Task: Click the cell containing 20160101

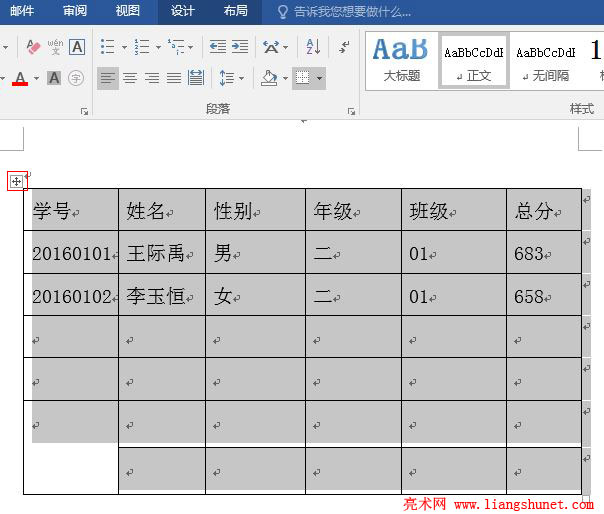Action: click(x=71, y=252)
